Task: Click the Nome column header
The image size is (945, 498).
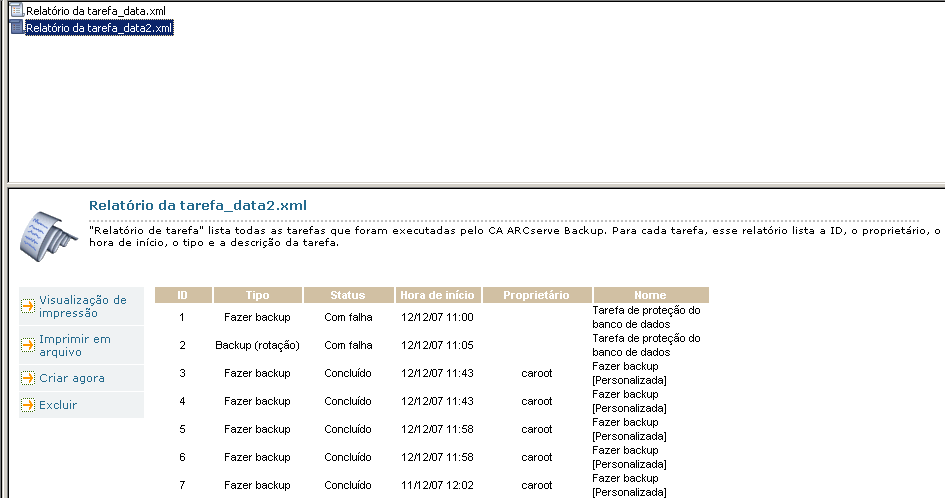Action: (x=651, y=295)
